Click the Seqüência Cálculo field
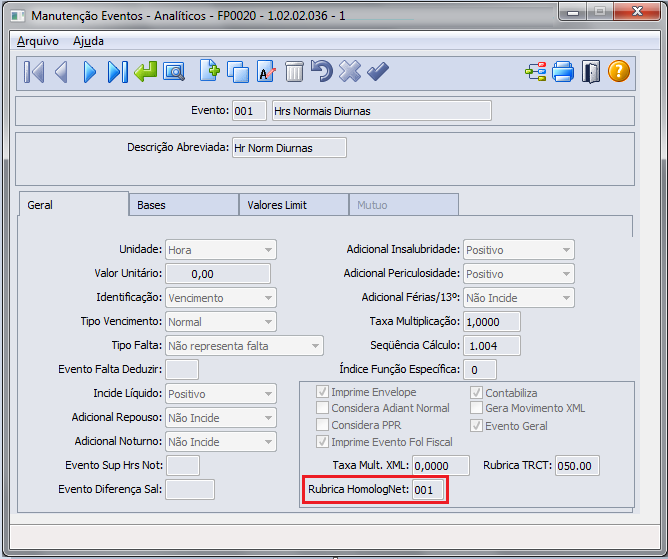Image resolution: width=668 pixels, height=559 pixels. (492, 346)
